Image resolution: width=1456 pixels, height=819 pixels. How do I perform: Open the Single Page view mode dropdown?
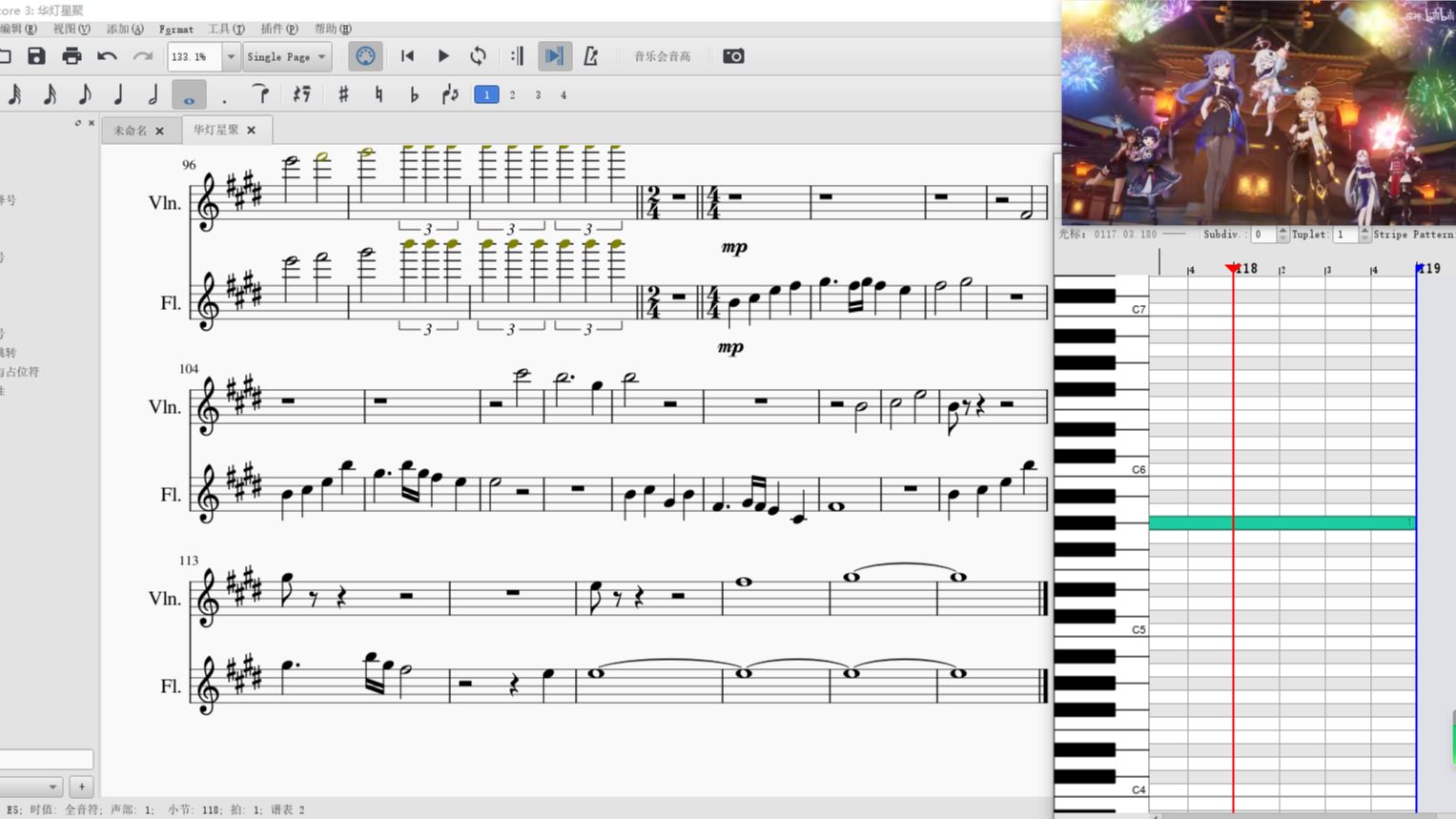click(287, 56)
